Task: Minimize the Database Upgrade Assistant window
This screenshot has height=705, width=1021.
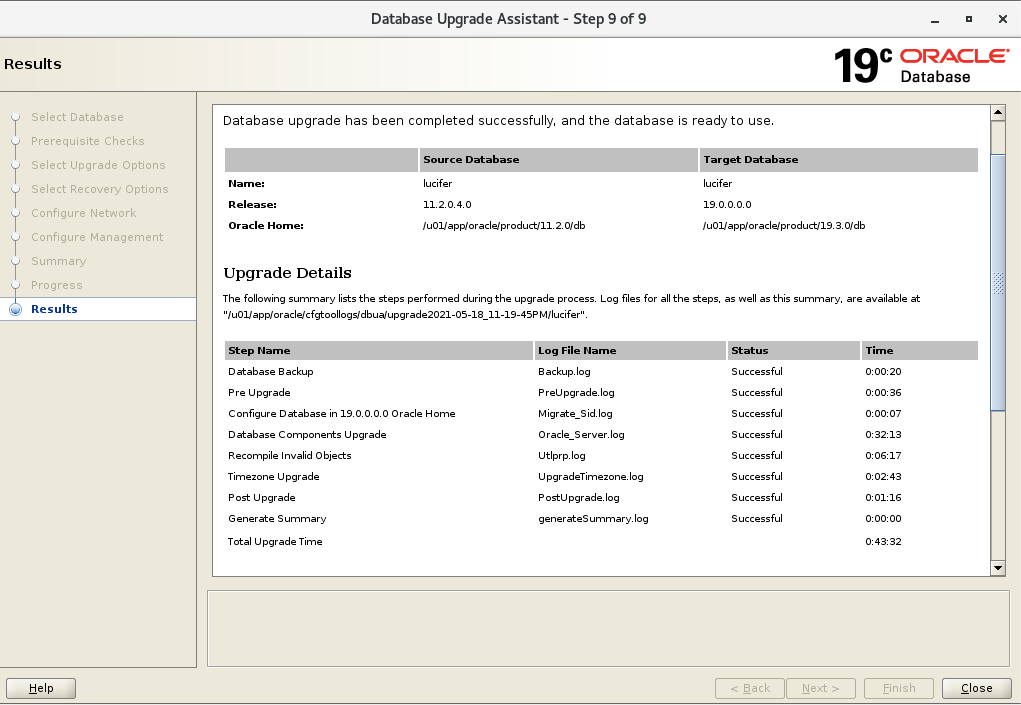Action: coord(935,20)
